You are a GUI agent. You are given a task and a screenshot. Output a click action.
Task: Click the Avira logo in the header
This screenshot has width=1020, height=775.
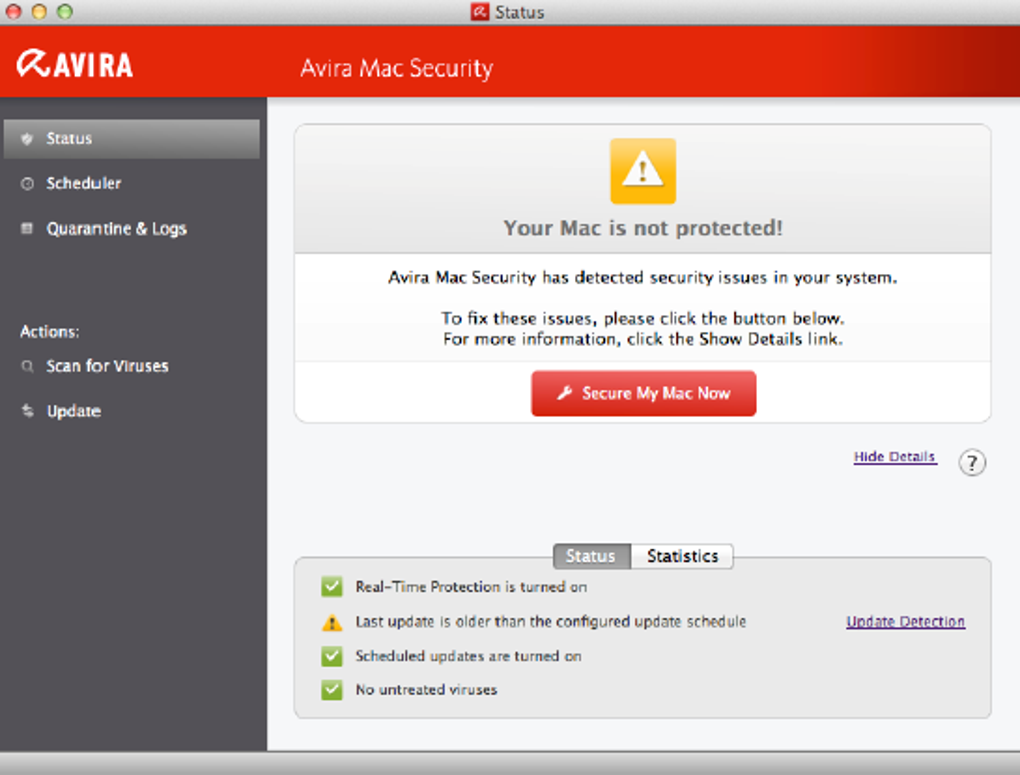(75, 65)
